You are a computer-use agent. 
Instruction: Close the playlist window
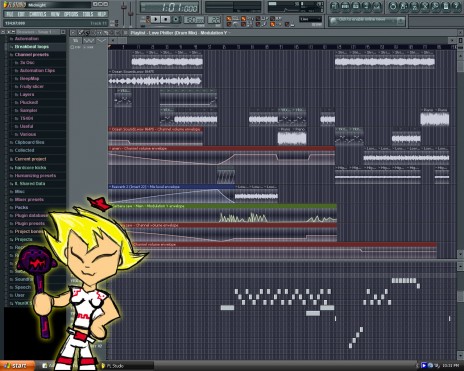[x=459, y=33]
